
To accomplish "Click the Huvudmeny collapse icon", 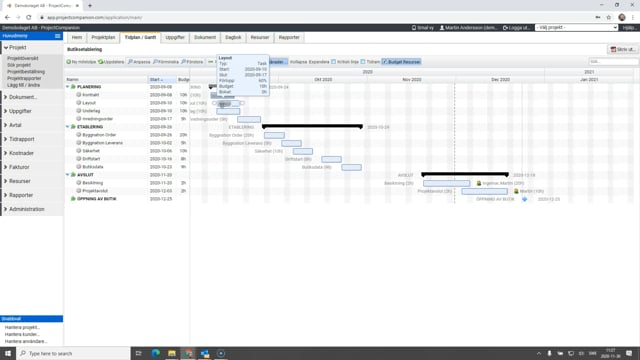I will coord(58,36).
